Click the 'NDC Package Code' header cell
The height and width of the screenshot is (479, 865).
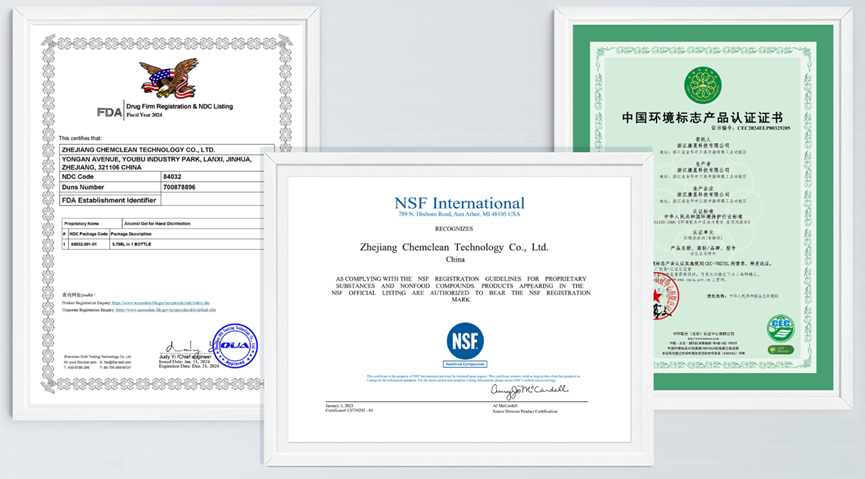(89, 234)
